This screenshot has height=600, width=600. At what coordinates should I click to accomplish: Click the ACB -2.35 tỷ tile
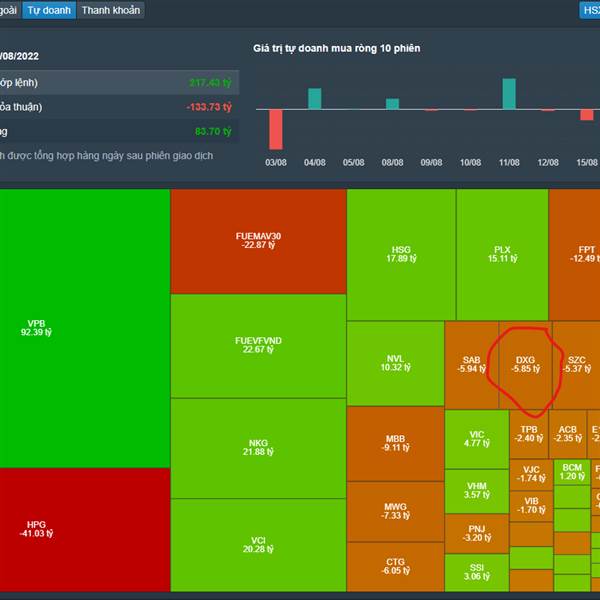point(568,434)
